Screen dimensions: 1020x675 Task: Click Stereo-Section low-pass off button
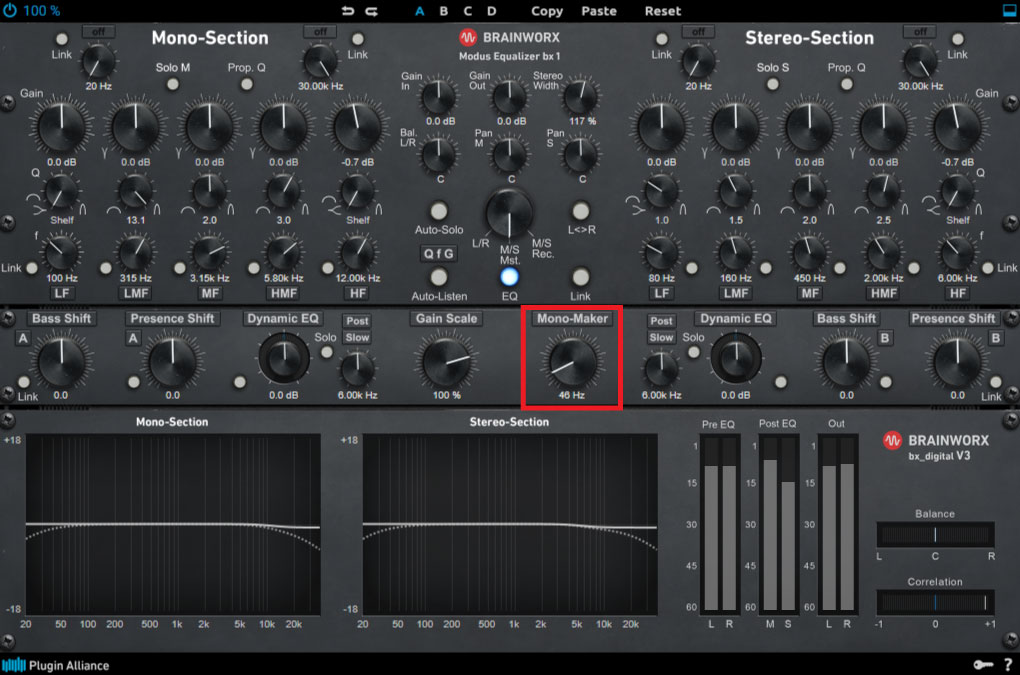point(920,31)
